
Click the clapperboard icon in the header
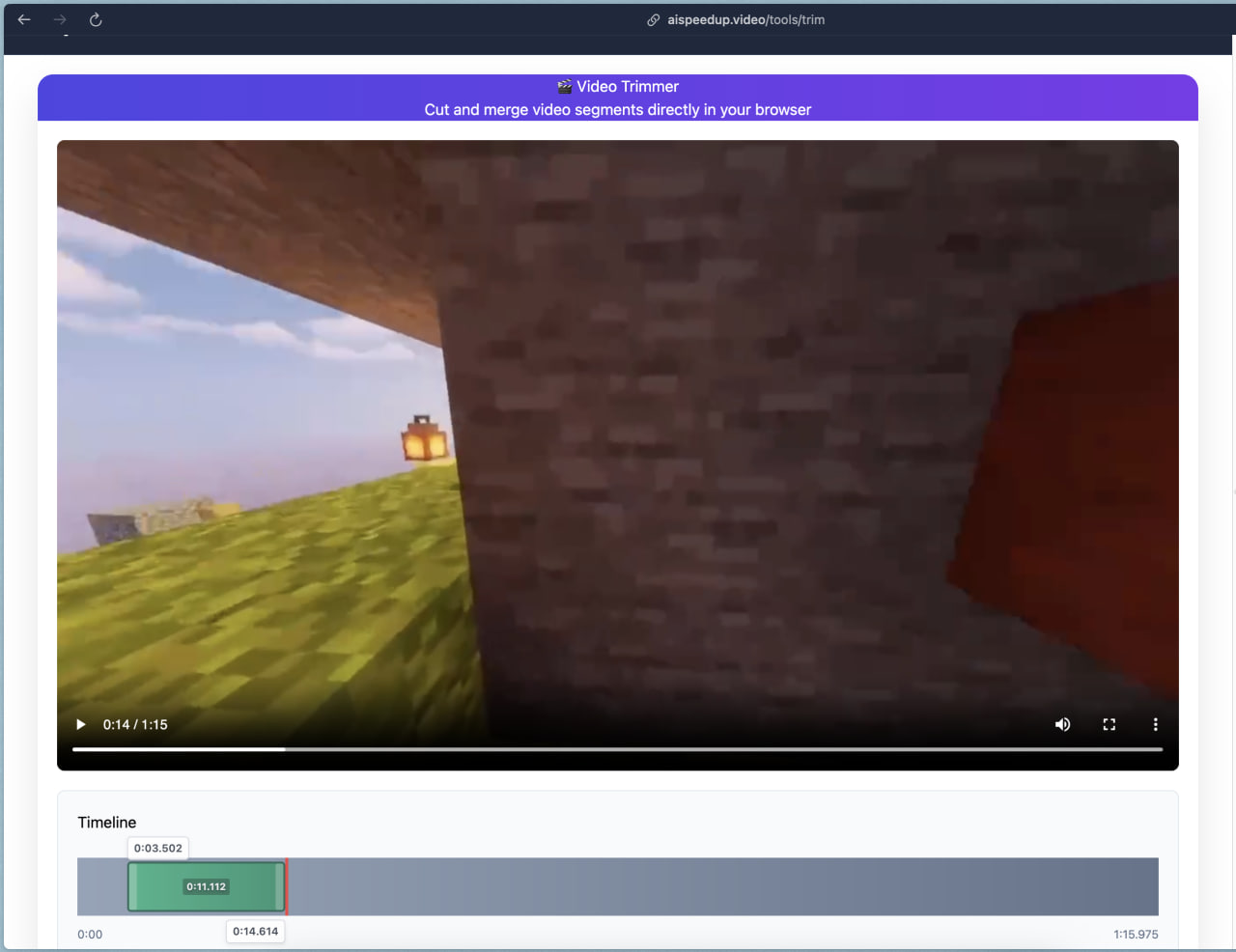pos(565,87)
